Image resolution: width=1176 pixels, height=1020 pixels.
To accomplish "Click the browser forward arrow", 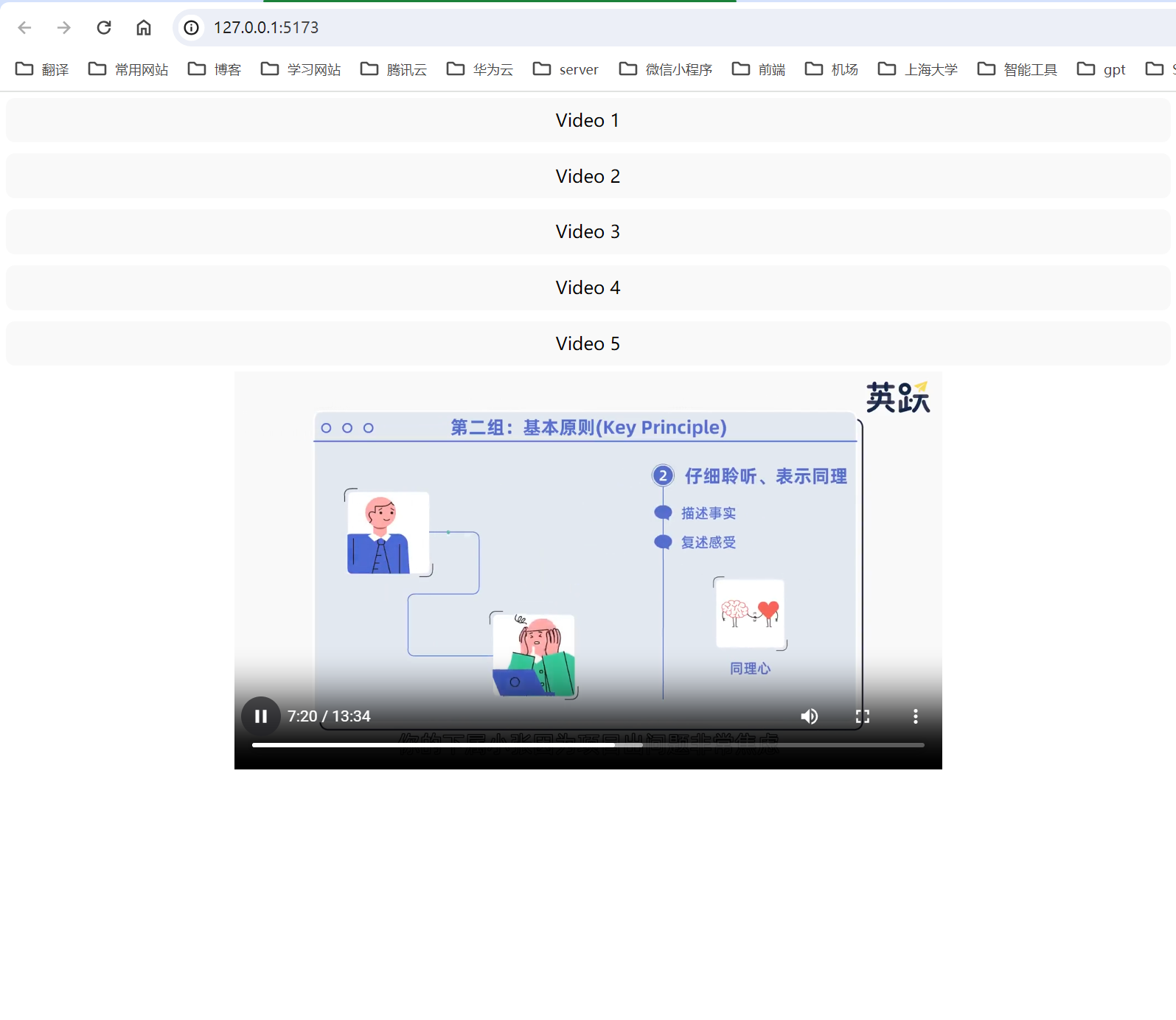I will click(64, 27).
